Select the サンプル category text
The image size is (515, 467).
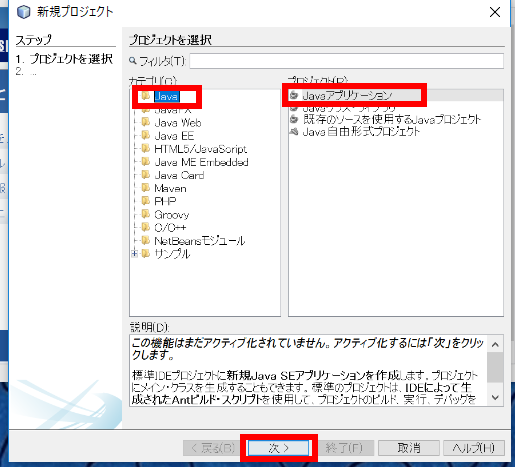click(172, 254)
